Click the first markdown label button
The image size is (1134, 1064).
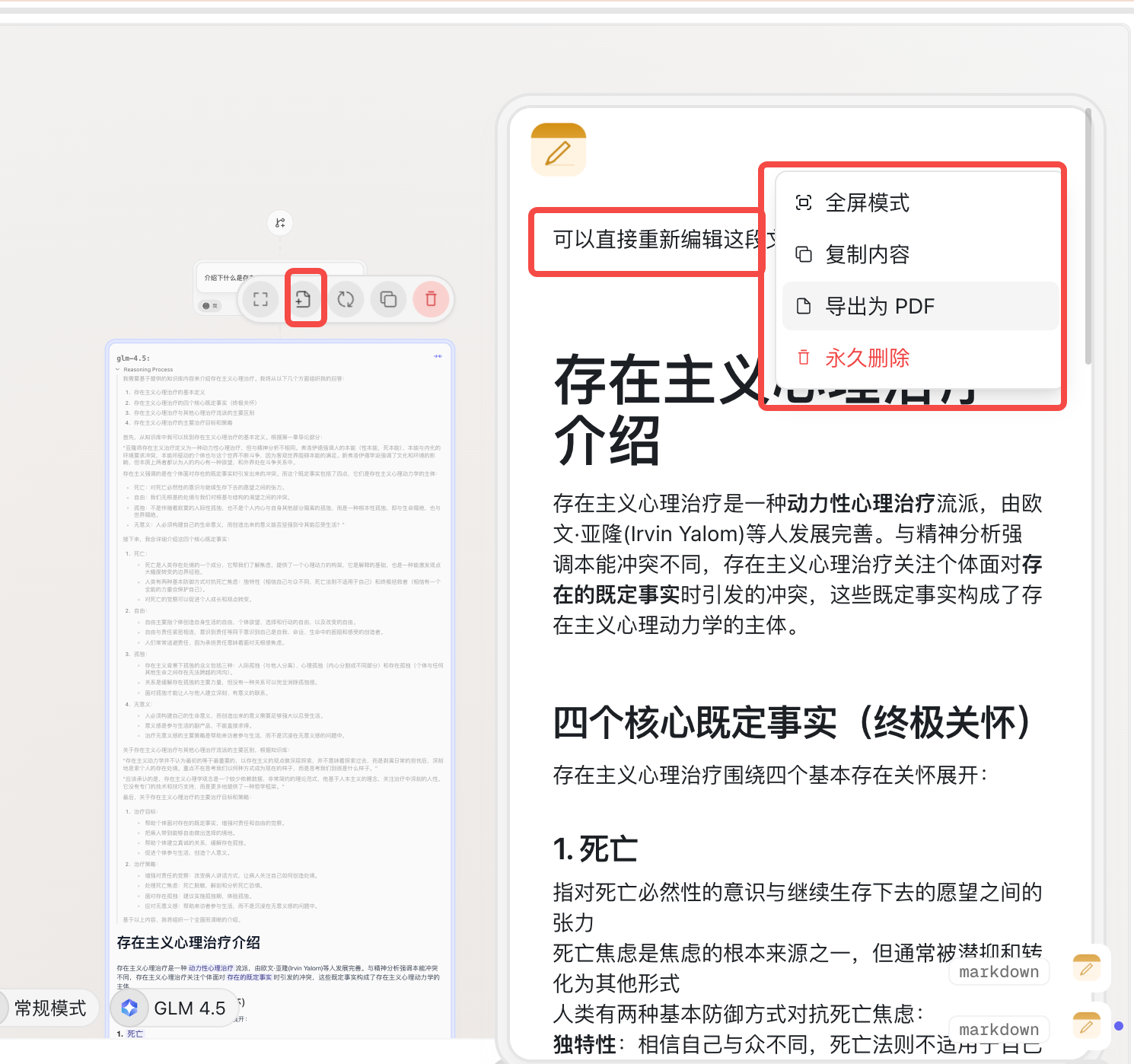coord(999,972)
